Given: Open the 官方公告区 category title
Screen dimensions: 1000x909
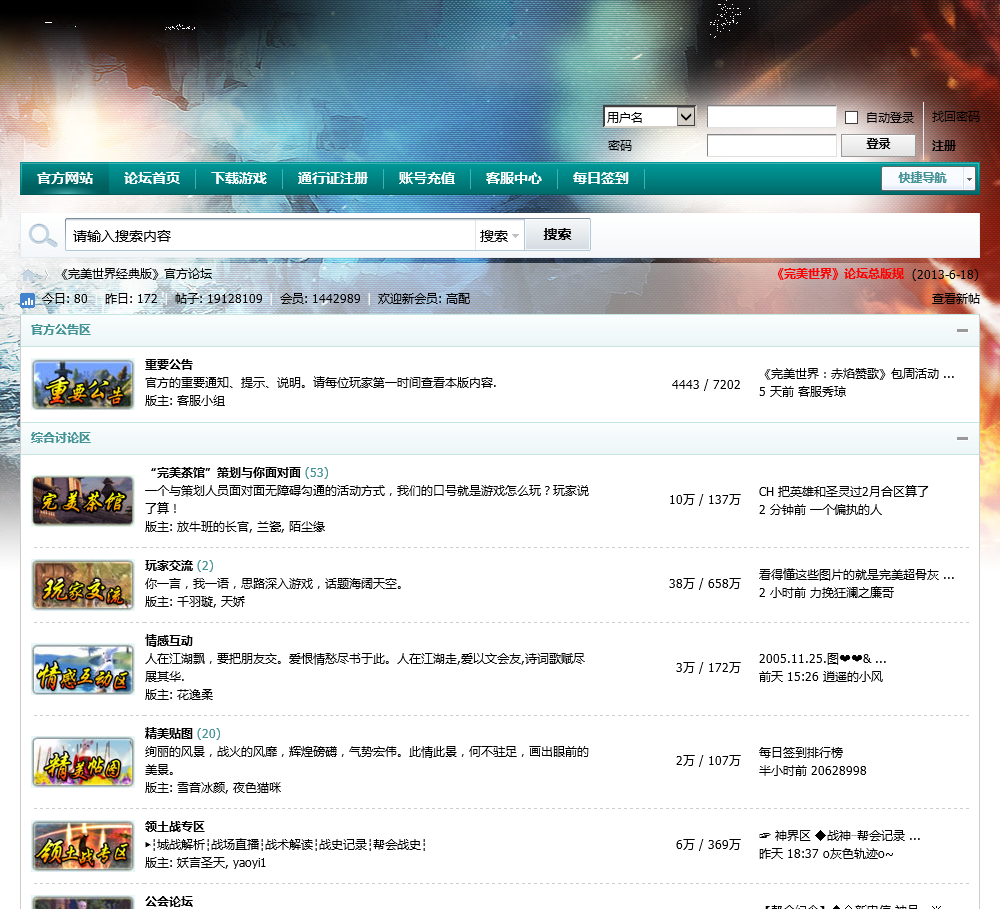Looking at the screenshot, I should (61, 330).
